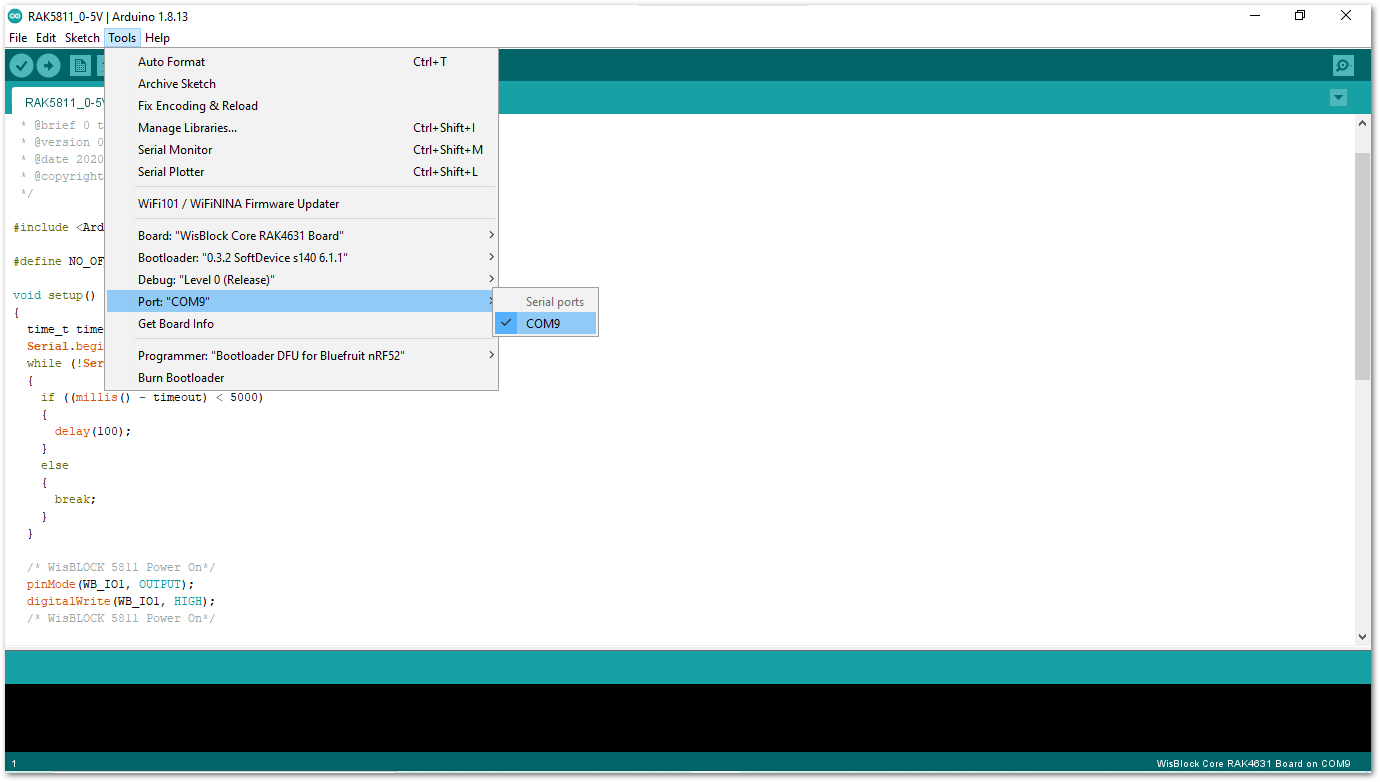
Task: Close the Arduino window
Action: 1346,16
